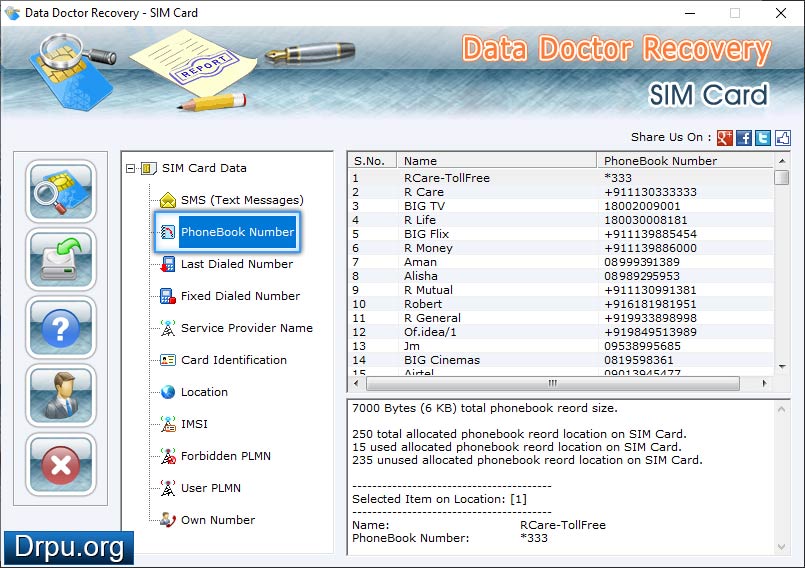Click the SIM Card Data root icon
Image resolution: width=805 pixels, height=568 pixels.
point(148,168)
